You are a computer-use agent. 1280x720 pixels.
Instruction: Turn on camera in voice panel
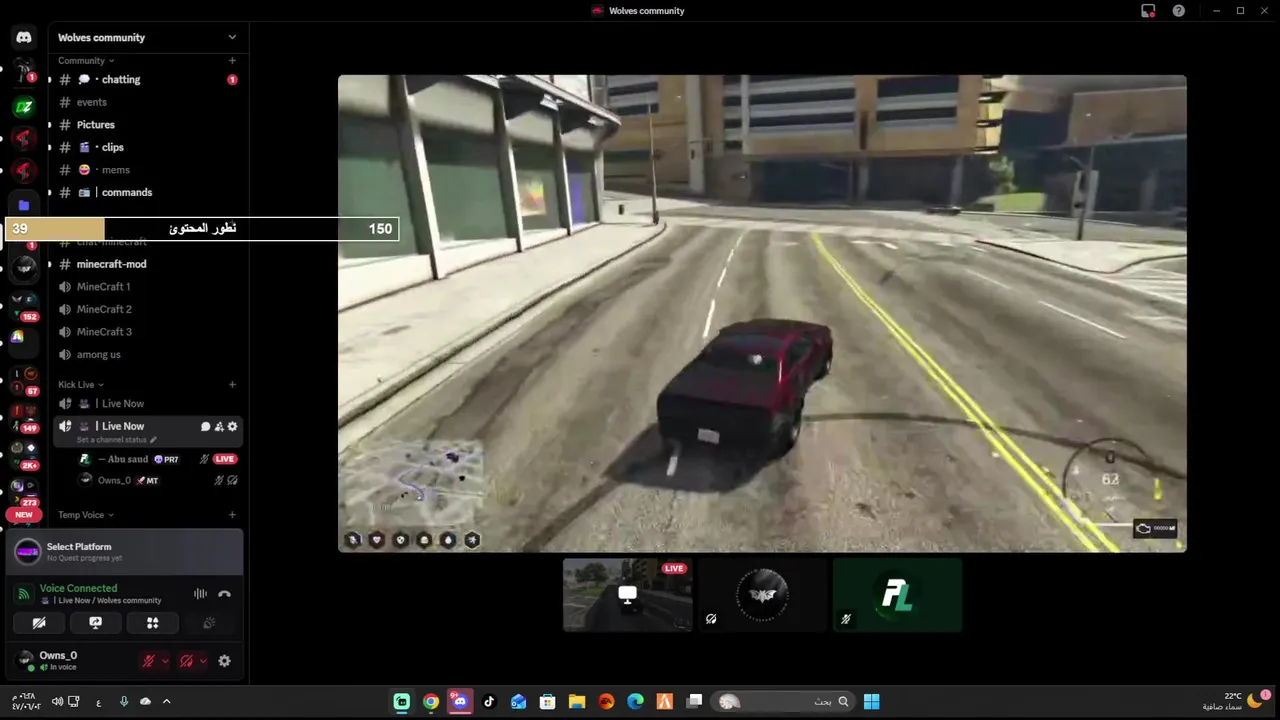(39, 623)
